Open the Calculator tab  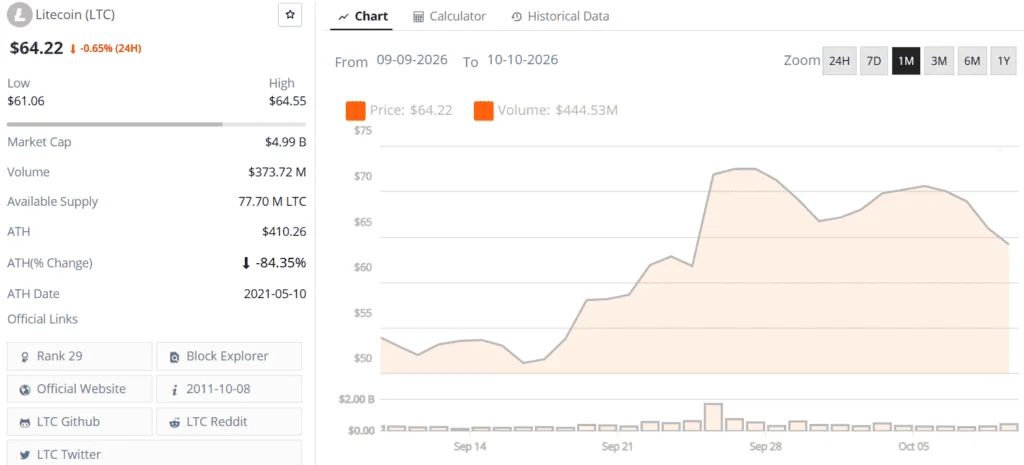point(449,17)
